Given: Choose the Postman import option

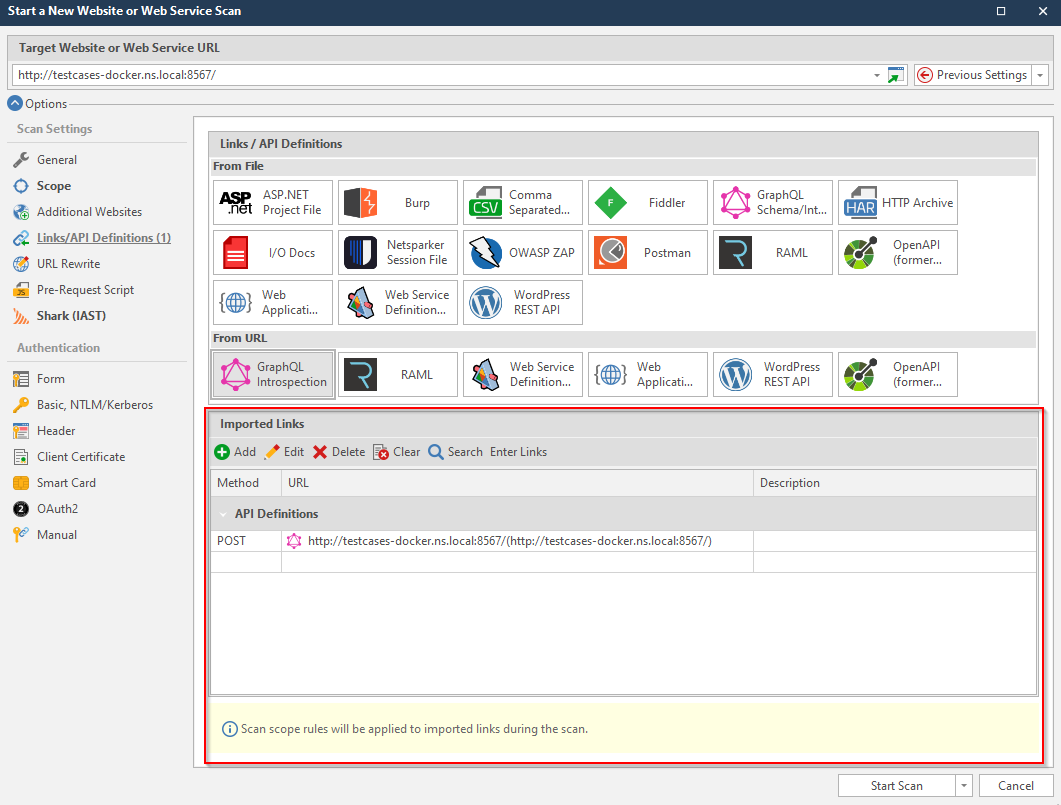Looking at the screenshot, I should click(647, 253).
